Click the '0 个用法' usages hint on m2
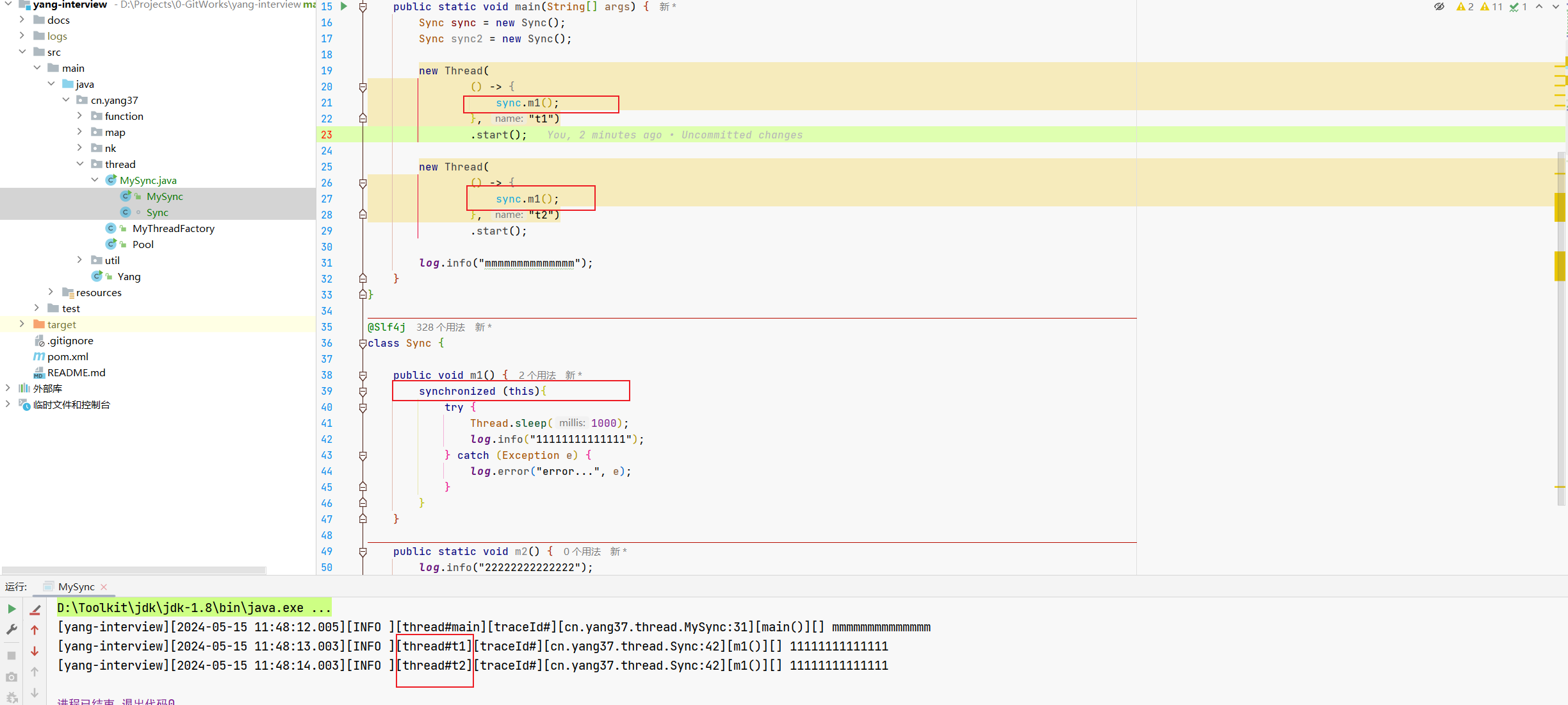Screen dimensions: 1568x705 click(582, 552)
